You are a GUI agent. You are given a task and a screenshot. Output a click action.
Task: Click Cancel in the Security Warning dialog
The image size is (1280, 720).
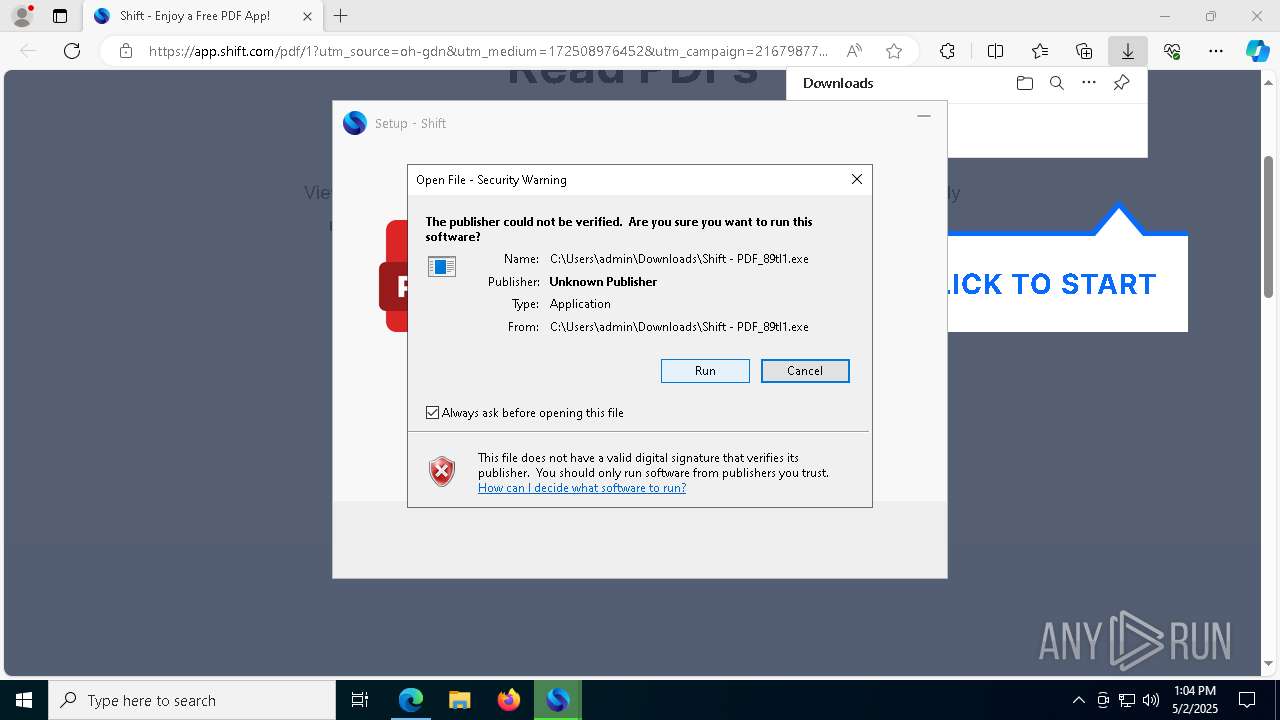pos(805,371)
